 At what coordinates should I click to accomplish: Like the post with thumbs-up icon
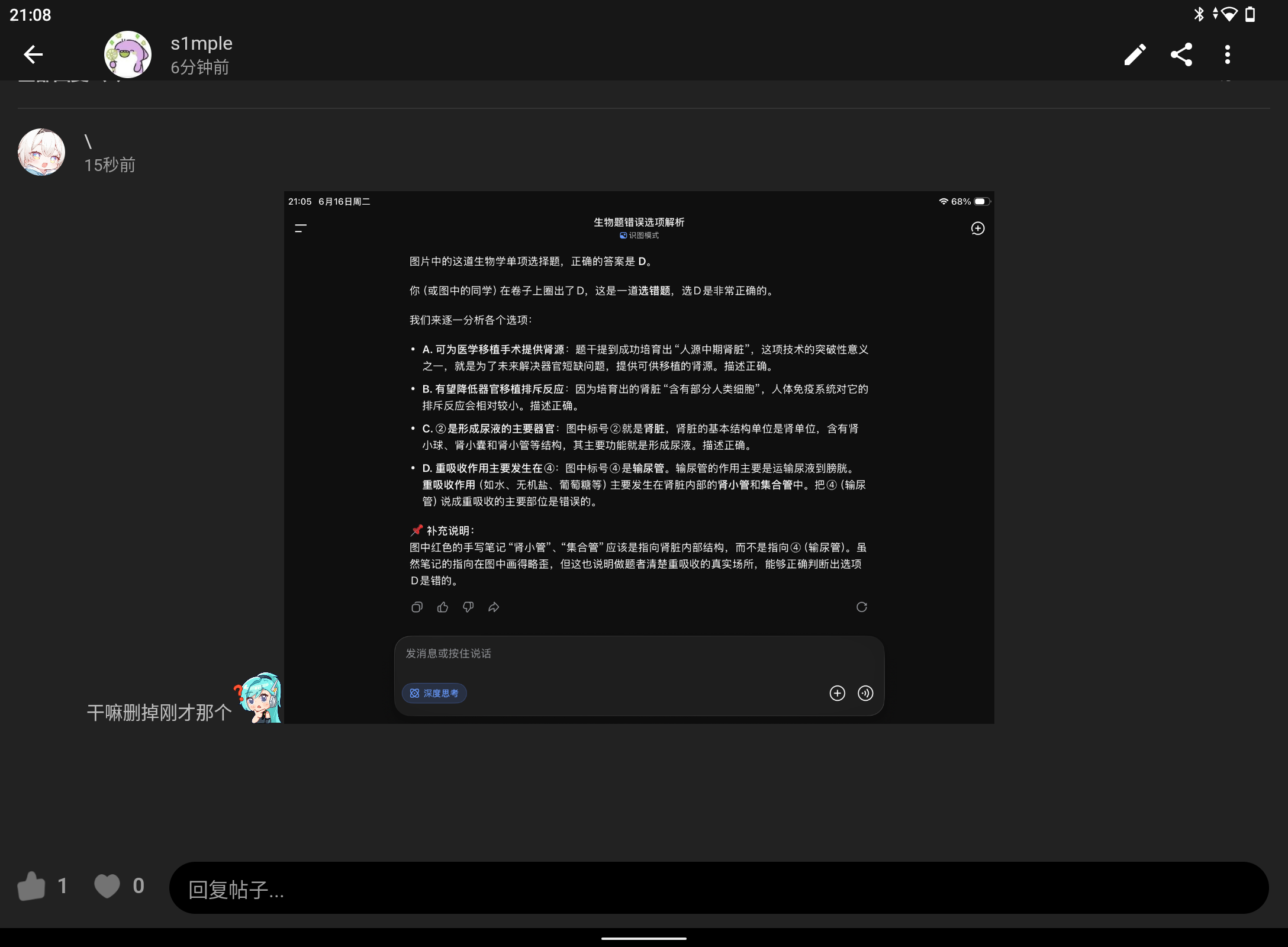(31, 886)
